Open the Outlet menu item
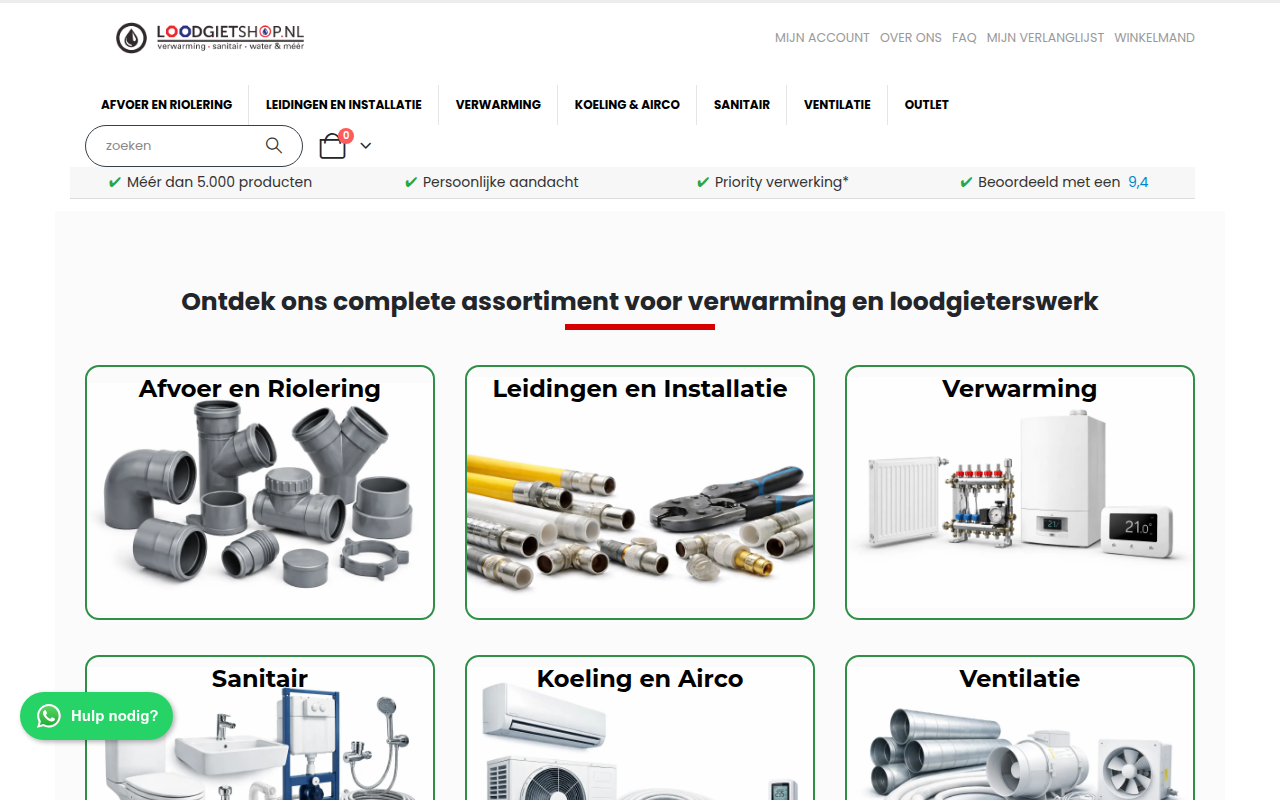 click(x=927, y=104)
